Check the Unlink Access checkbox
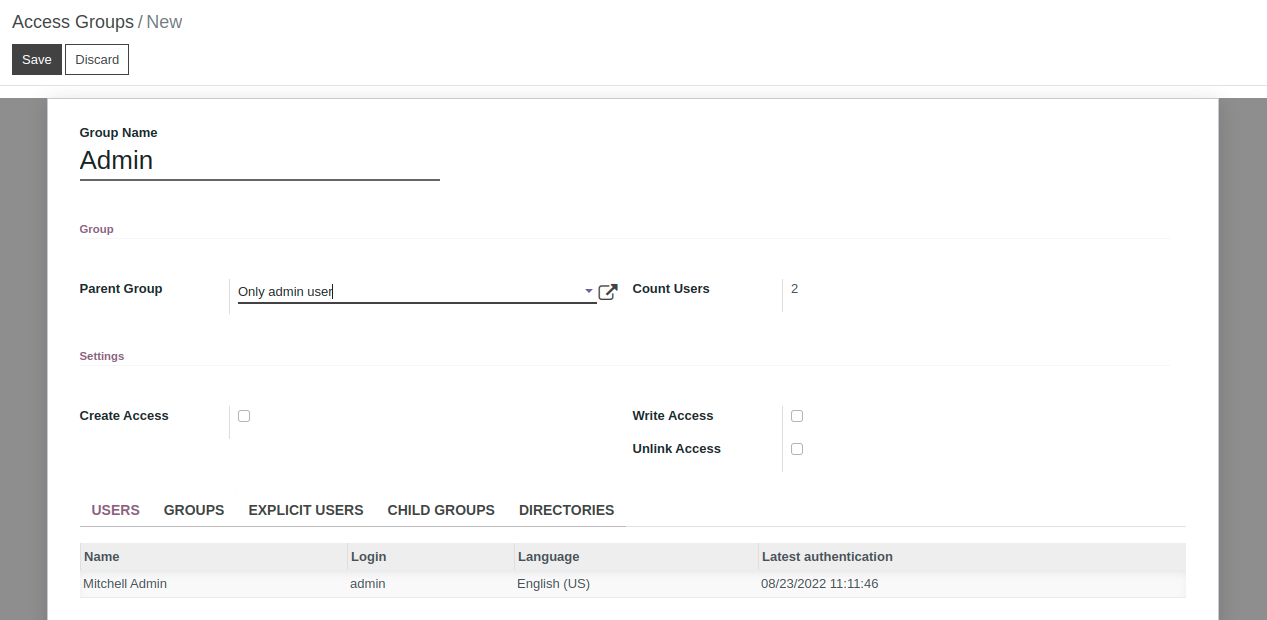This screenshot has height=620, width=1267. pos(797,449)
